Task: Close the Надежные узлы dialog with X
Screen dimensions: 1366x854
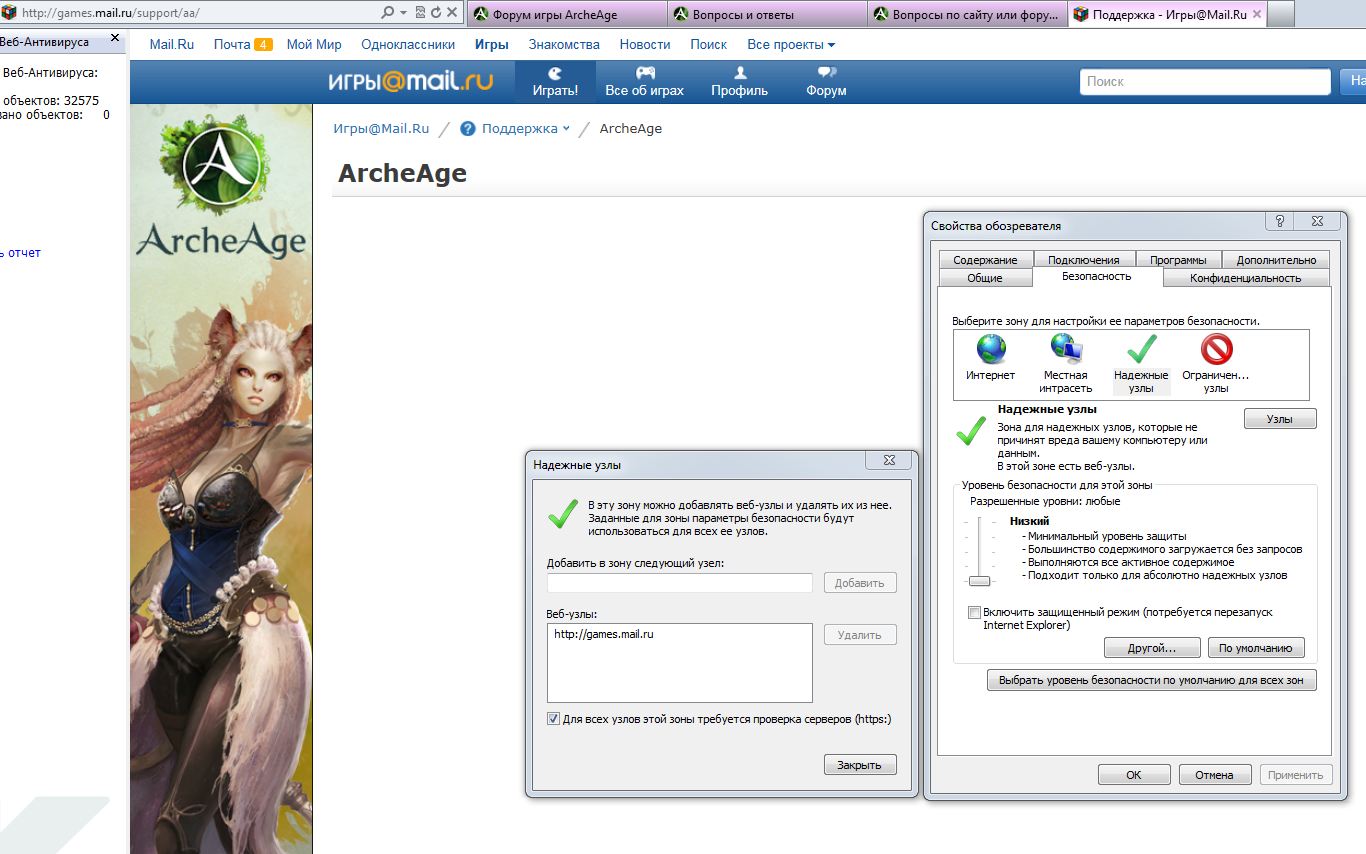Action: point(889,460)
